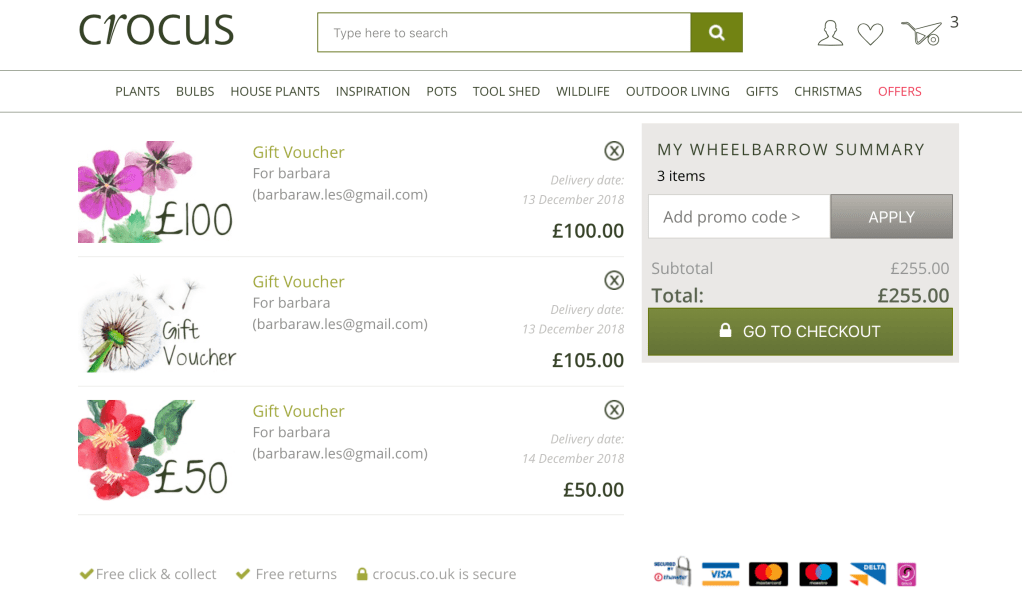
Task: Apply the promo code
Action: (x=891, y=217)
